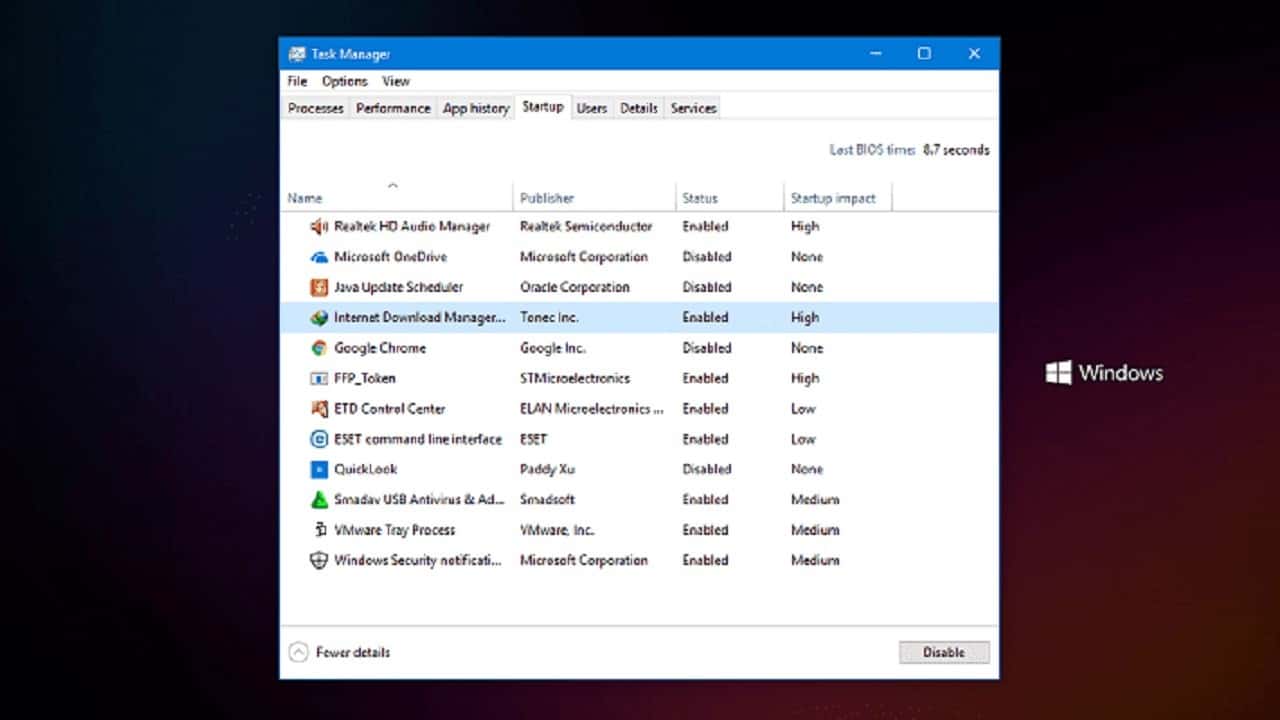Screen dimensions: 1280x720
Task: Click the Google Chrome icon
Action: 319,348
